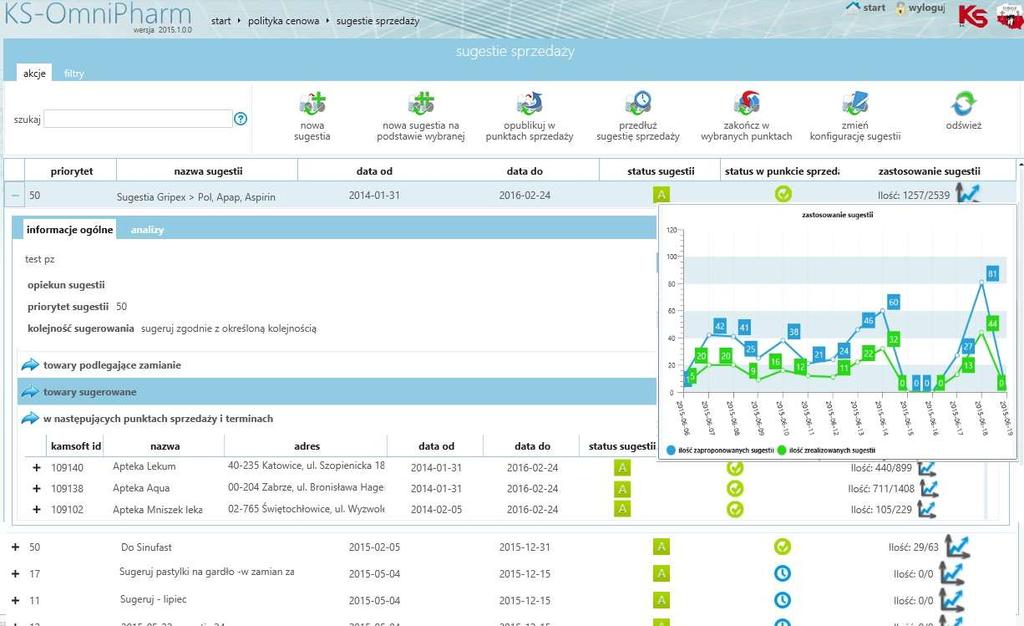1024x626 pixels.
Task: Open search help question mark icon
Action: [240, 119]
